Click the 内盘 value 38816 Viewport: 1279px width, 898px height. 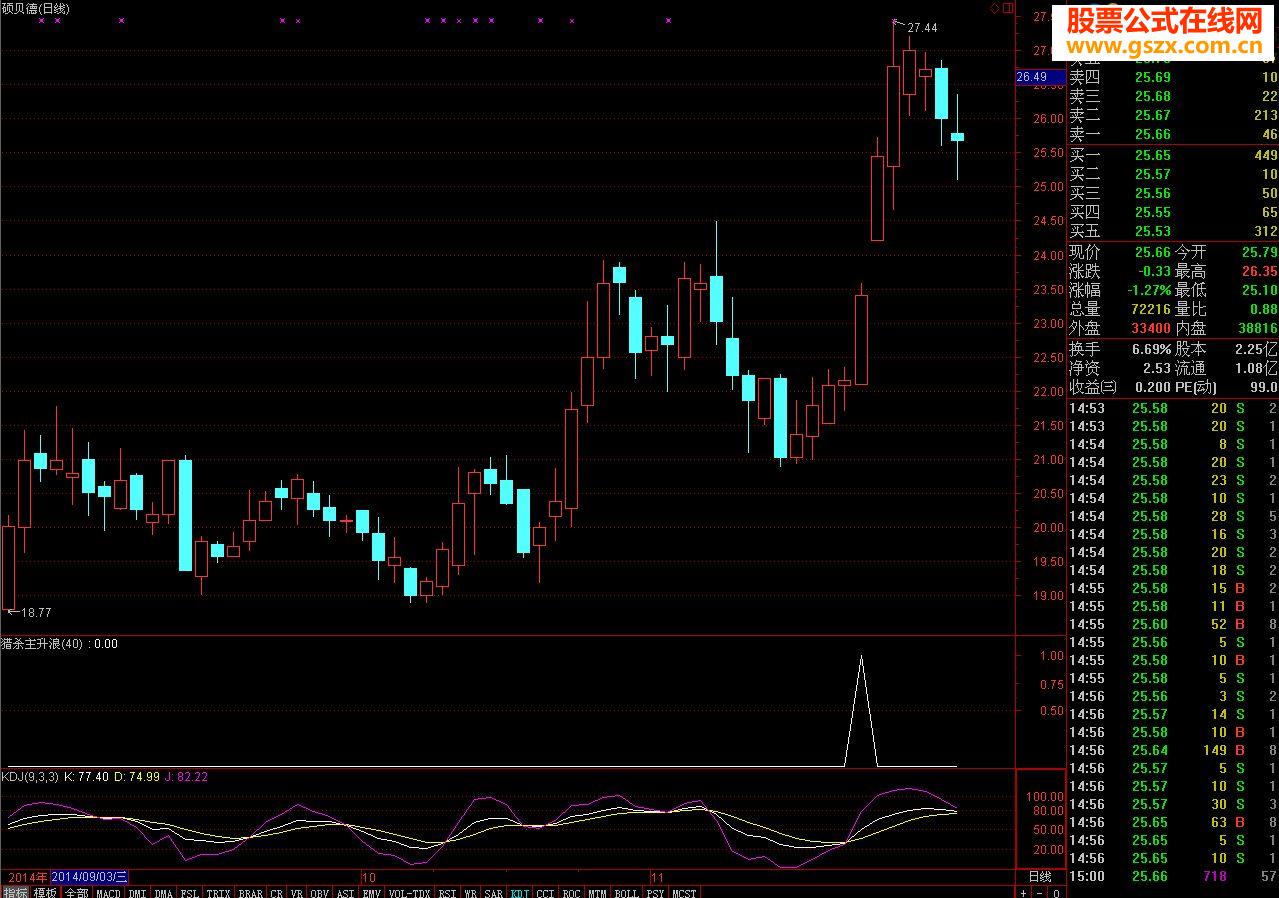(1257, 328)
